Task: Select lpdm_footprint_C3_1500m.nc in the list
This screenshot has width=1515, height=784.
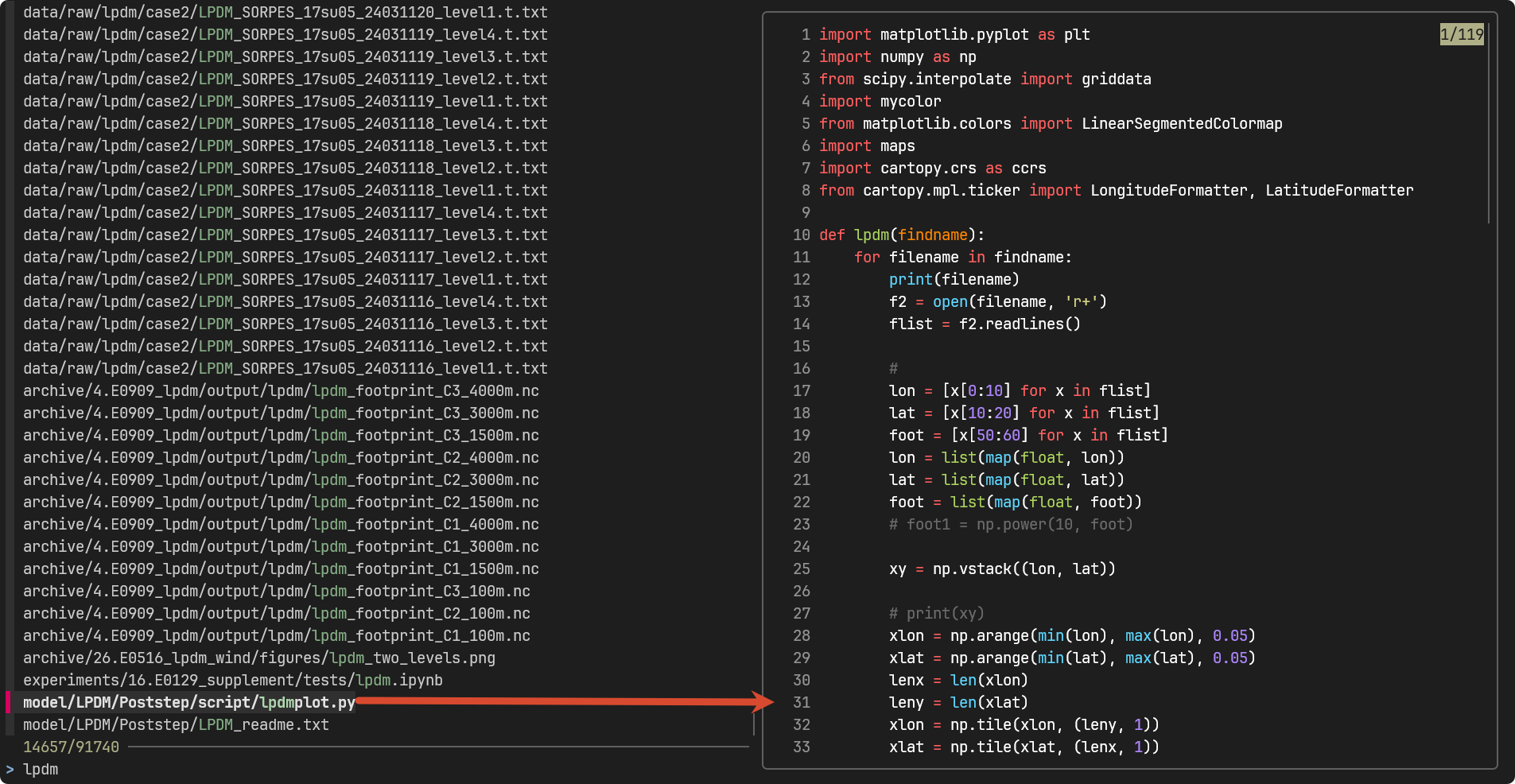Action: [281, 435]
